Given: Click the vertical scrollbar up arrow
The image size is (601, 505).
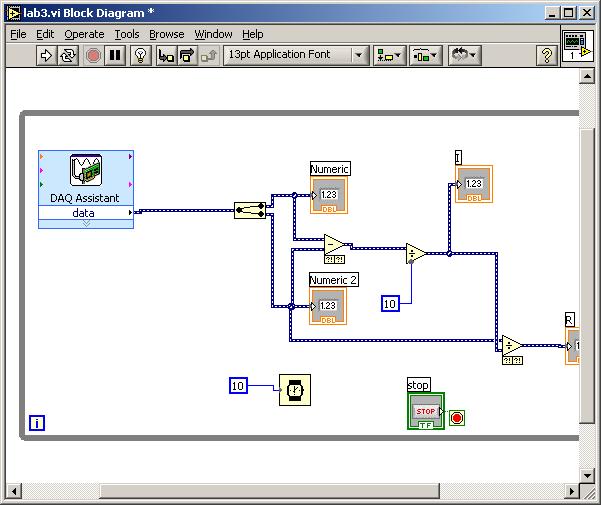Looking at the screenshot, I should click(x=587, y=77).
